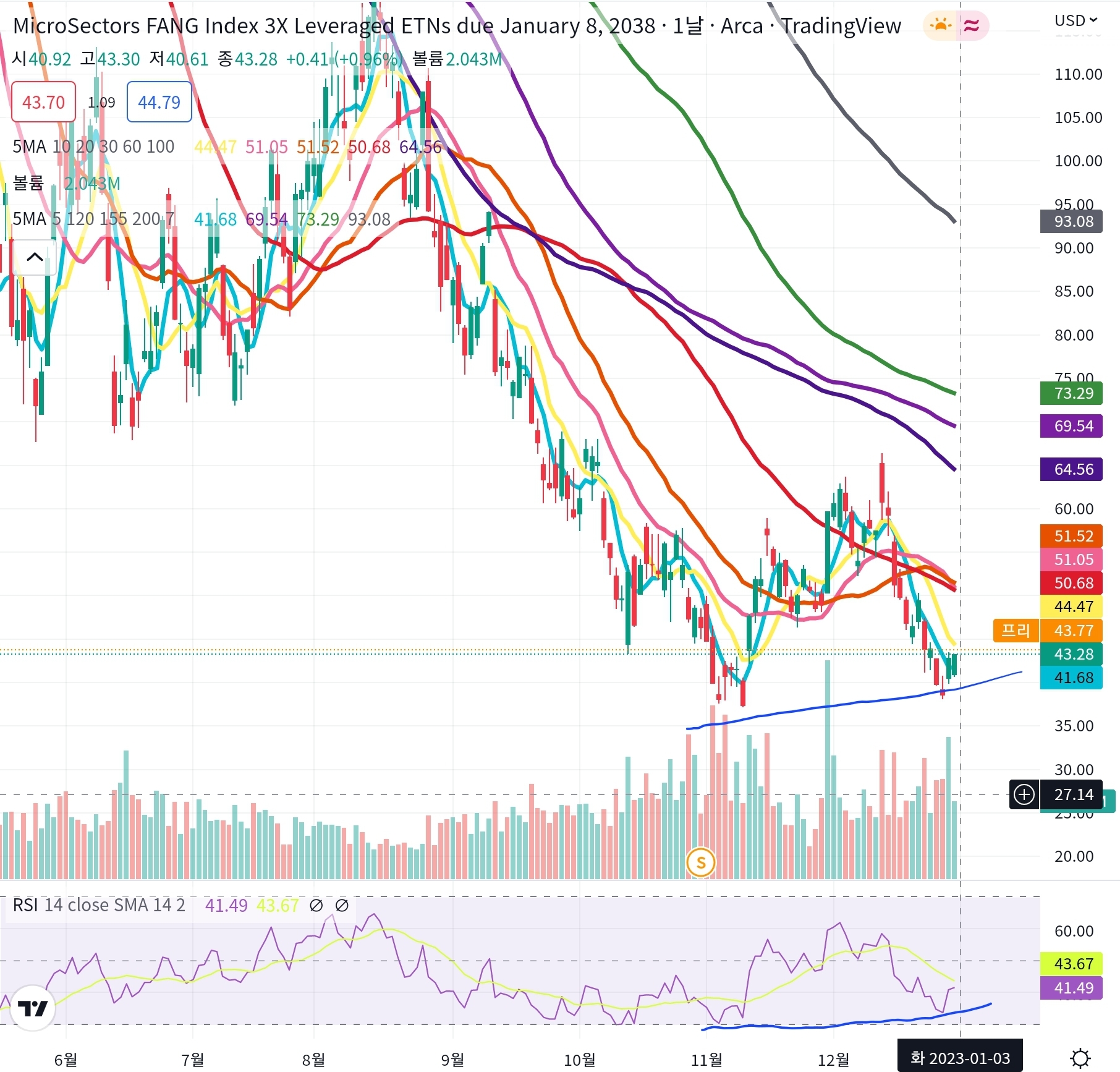Click the sun market status icon
The height and width of the screenshot is (1072, 1120).
click(x=940, y=26)
